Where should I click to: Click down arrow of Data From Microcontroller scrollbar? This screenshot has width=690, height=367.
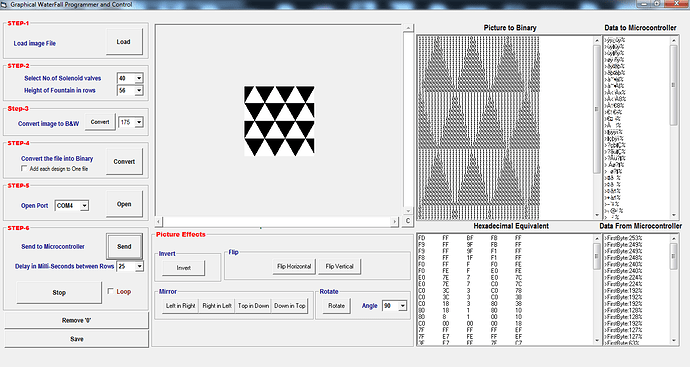(674, 340)
